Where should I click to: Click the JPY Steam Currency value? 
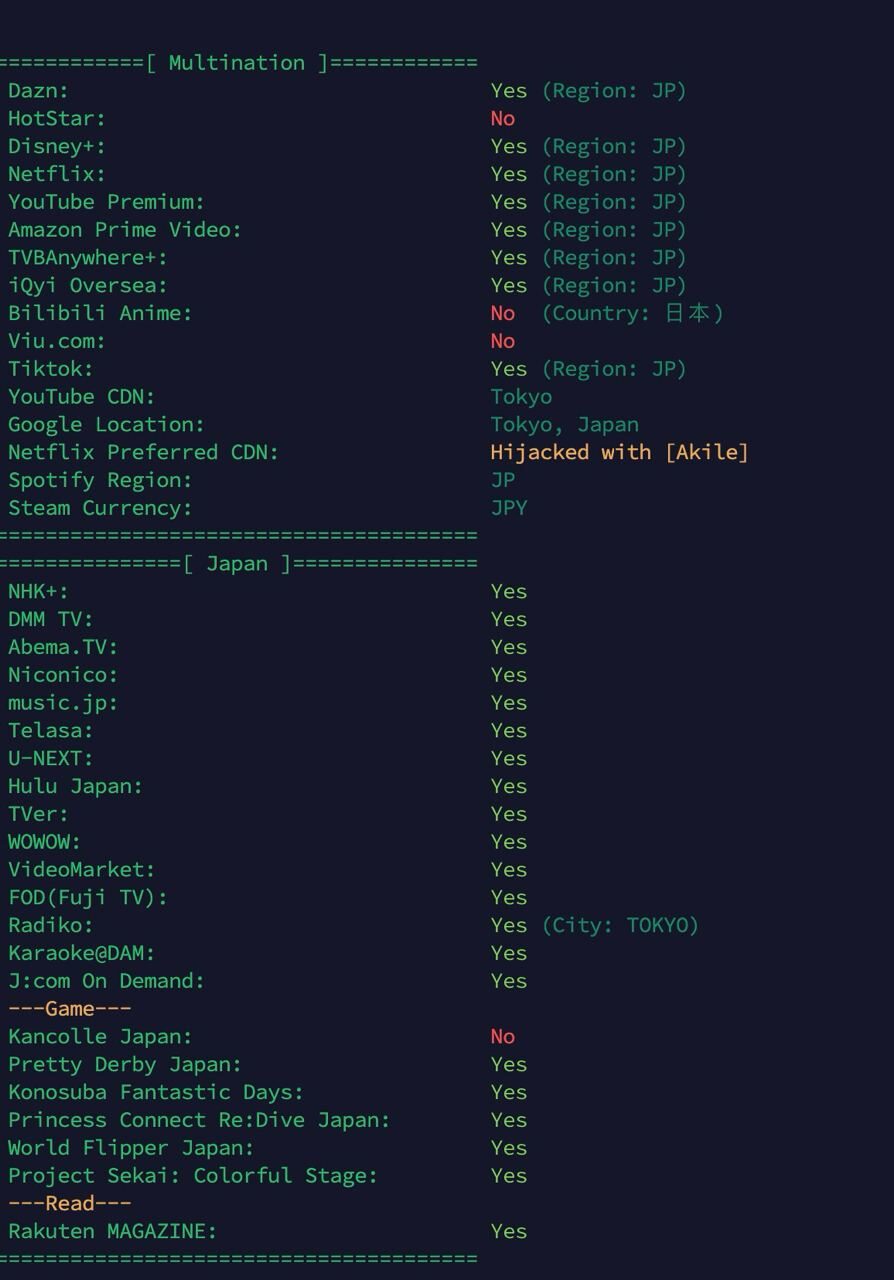[x=508, y=509]
